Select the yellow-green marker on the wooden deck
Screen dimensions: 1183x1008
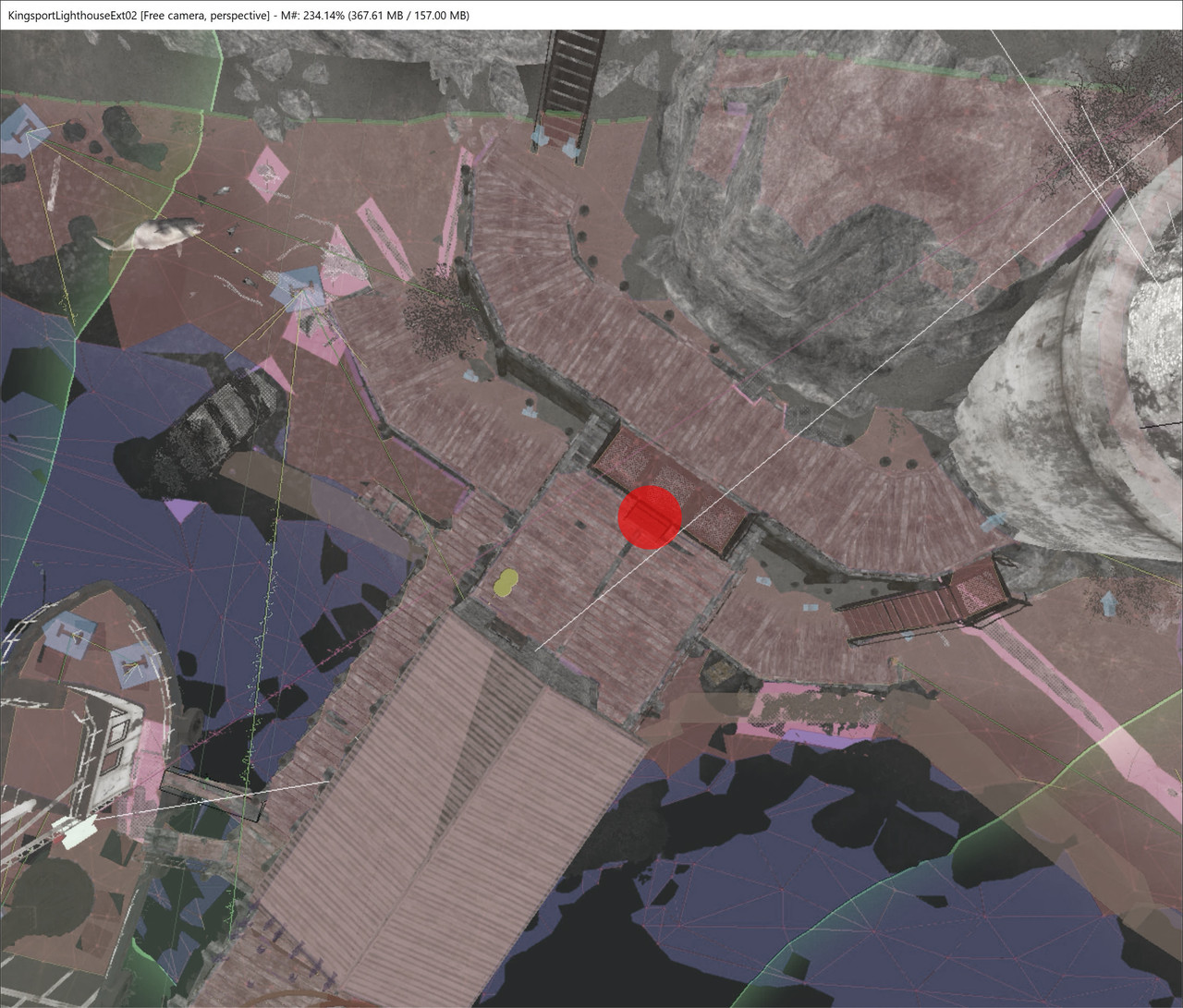pyautogui.click(x=506, y=582)
